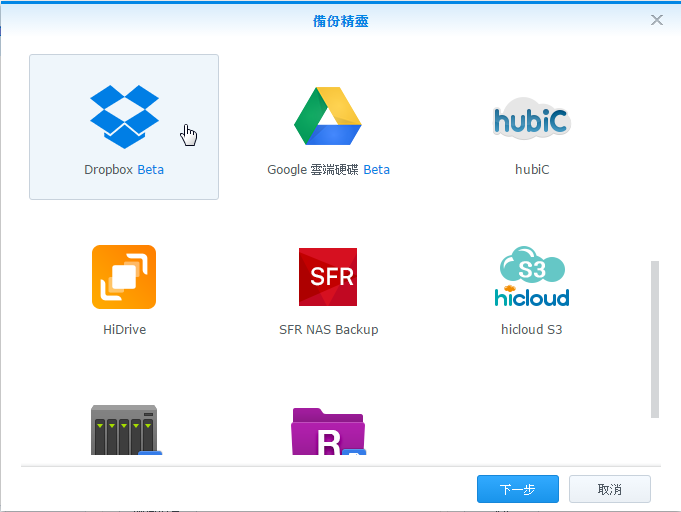The width and height of the screenshot is (681, 512).
Task: Choose the purple R folder icon
Action: 328,431
